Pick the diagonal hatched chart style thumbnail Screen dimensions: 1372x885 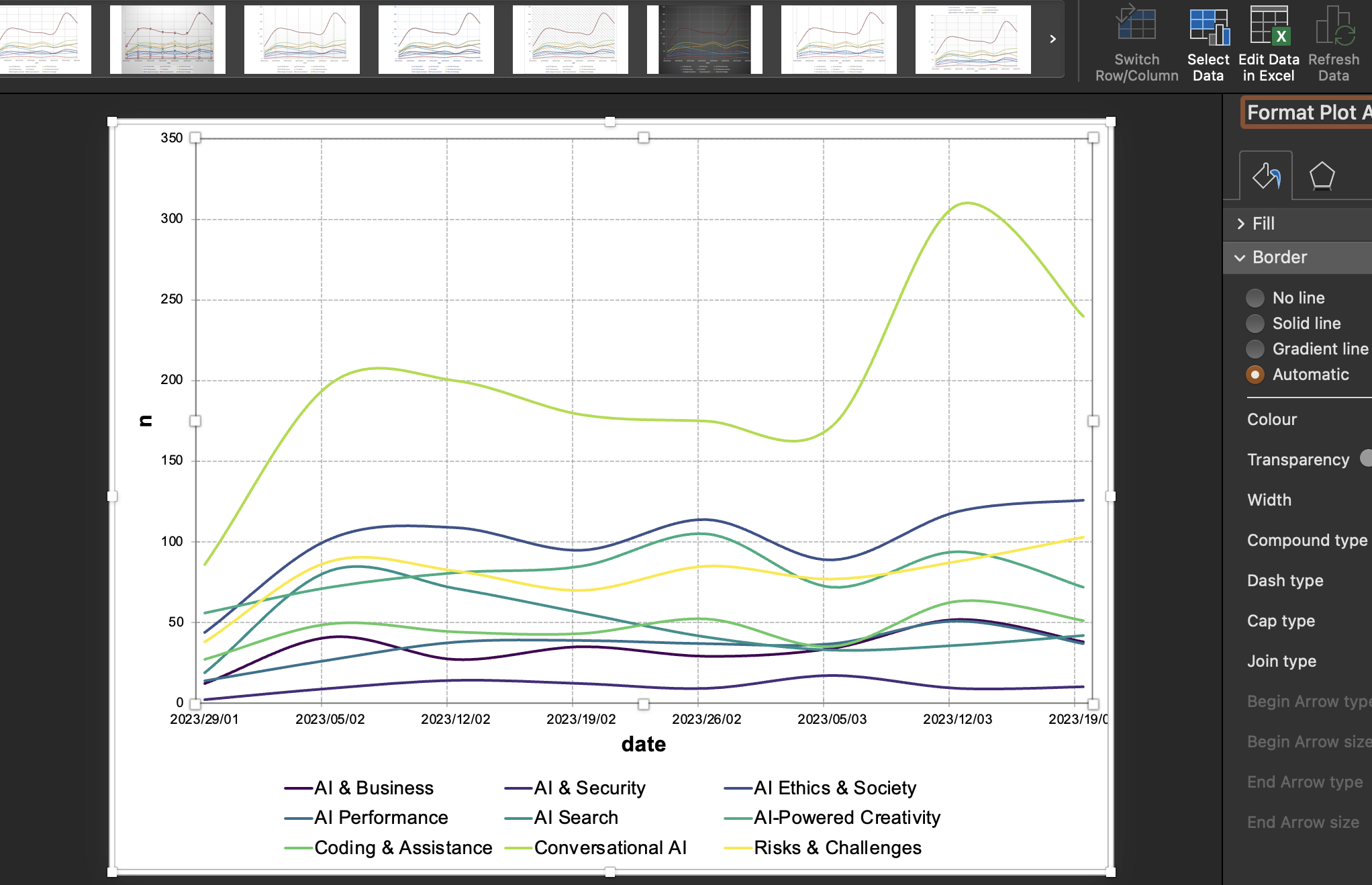tap(570, 39)
